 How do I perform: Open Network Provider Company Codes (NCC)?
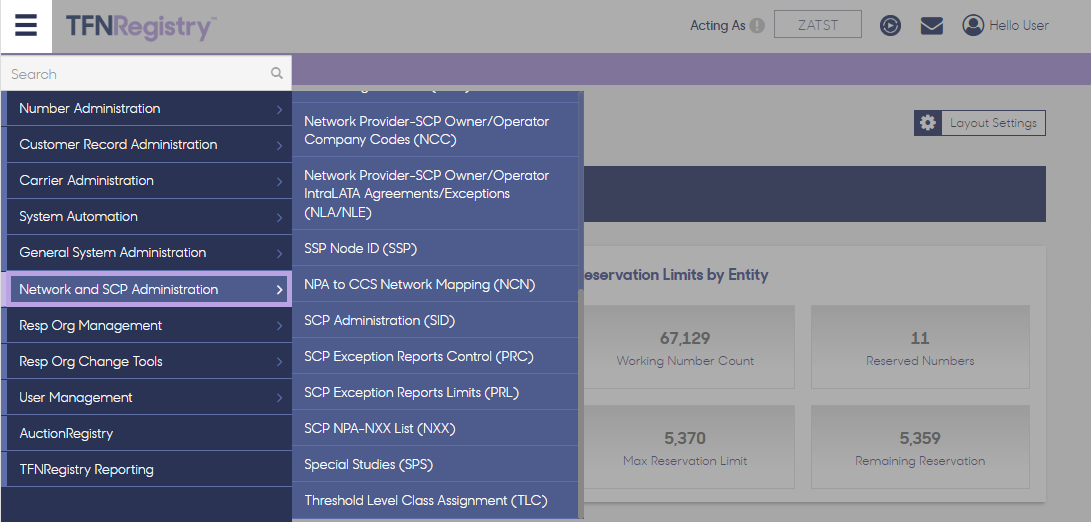(435, 130)
